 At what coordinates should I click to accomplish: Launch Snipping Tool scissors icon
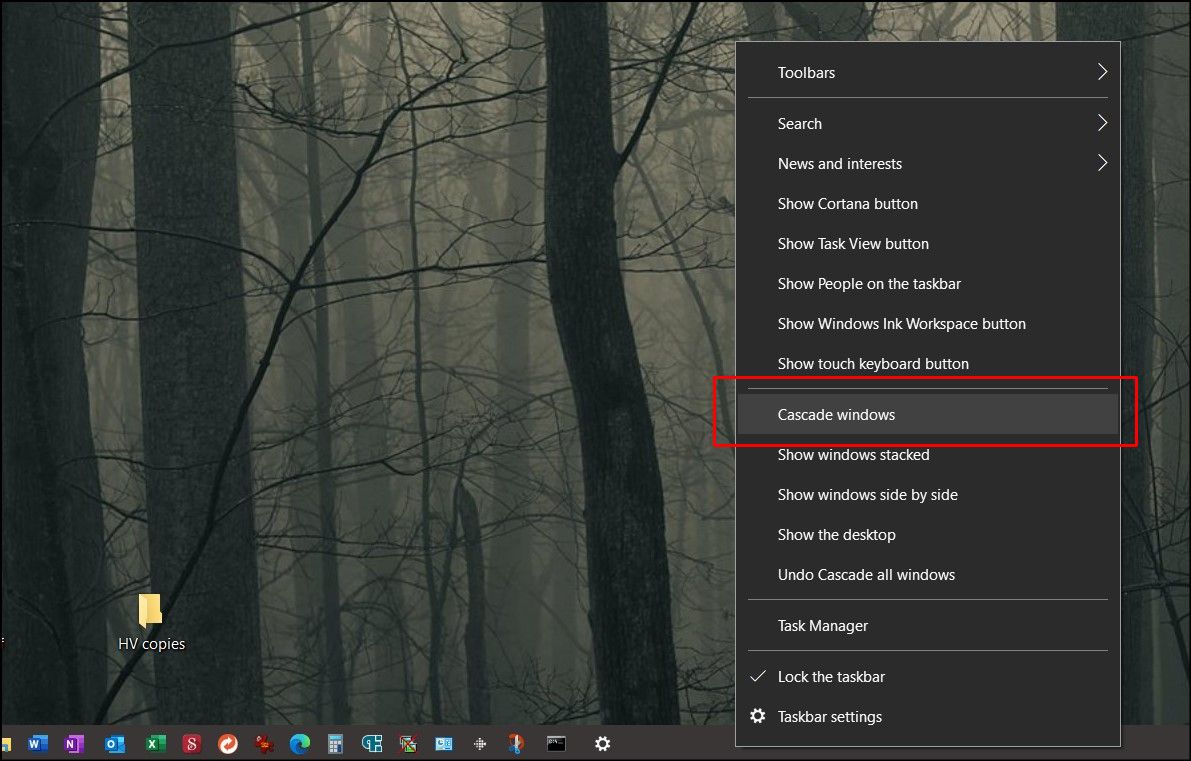click(x=517, y=744)
